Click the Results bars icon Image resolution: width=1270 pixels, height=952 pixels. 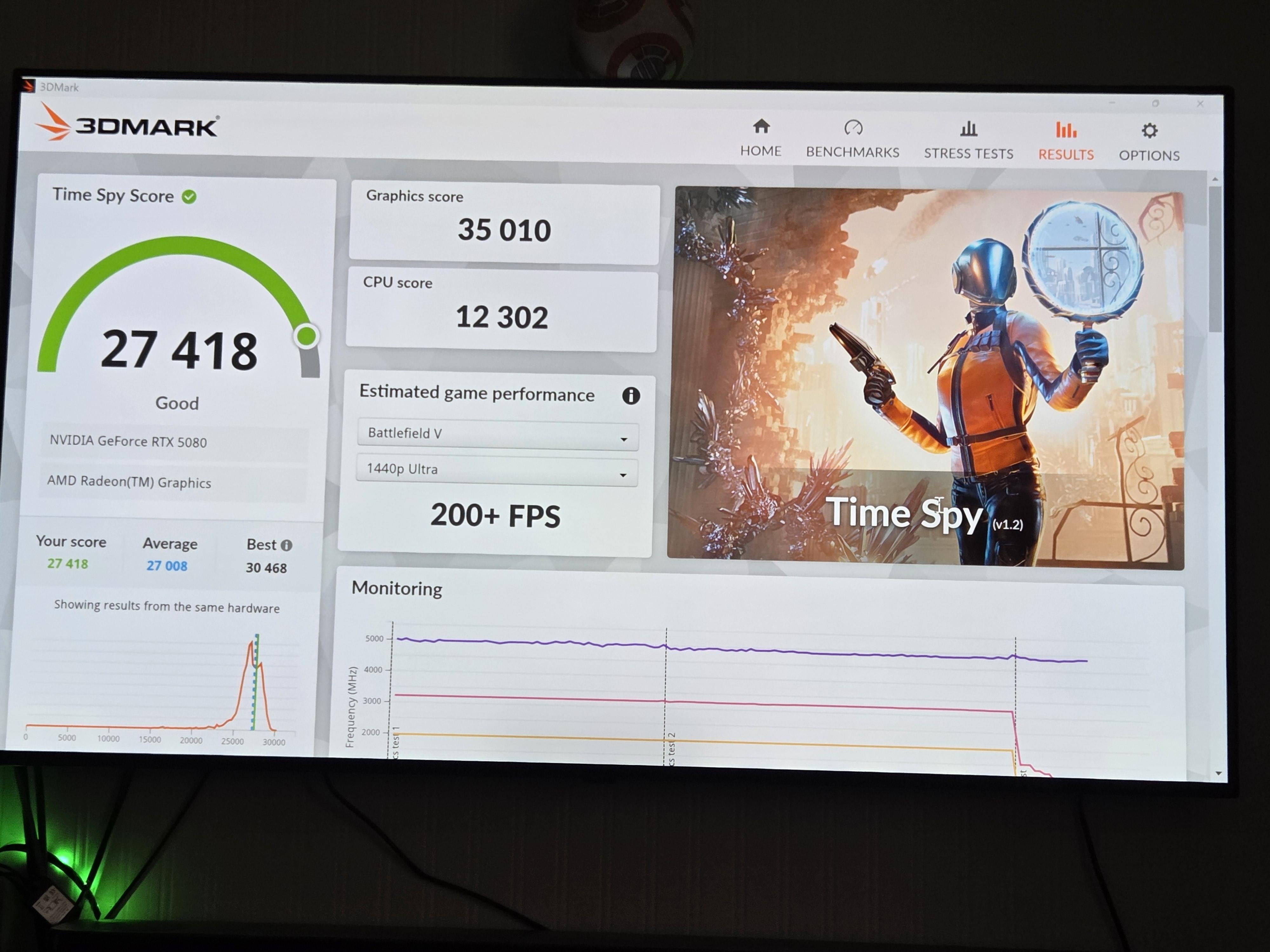point(1066,130)
